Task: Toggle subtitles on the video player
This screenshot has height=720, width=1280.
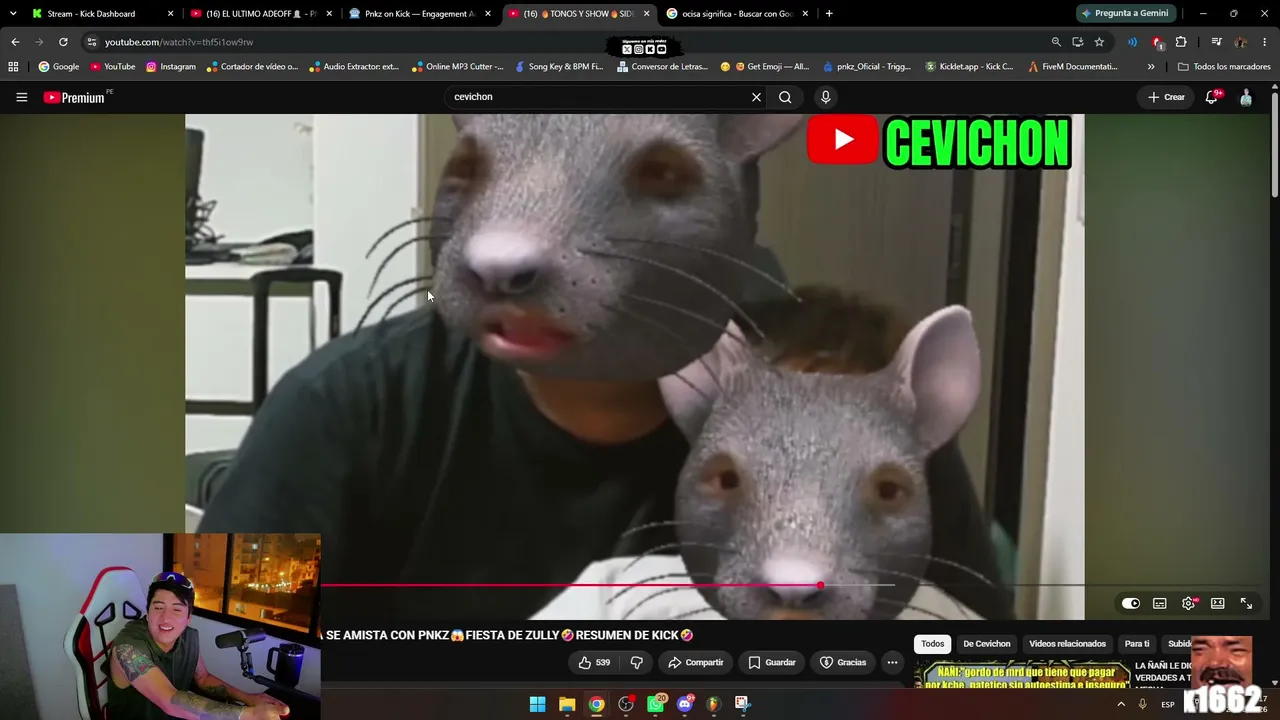Action: 1159,603
